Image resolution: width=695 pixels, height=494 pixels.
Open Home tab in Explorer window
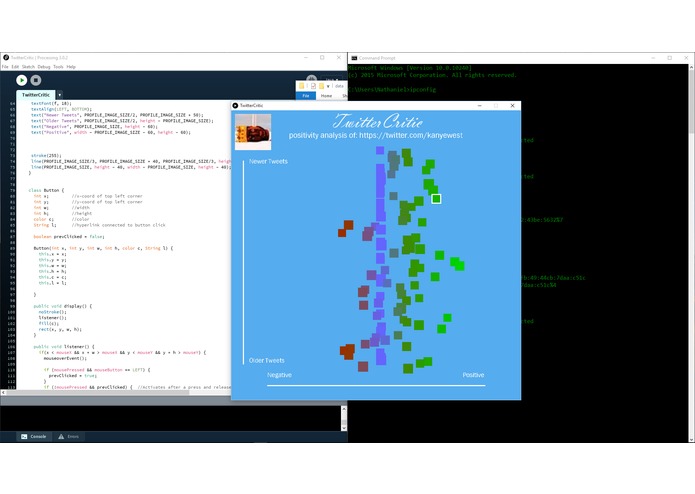(x=327, y=96)
